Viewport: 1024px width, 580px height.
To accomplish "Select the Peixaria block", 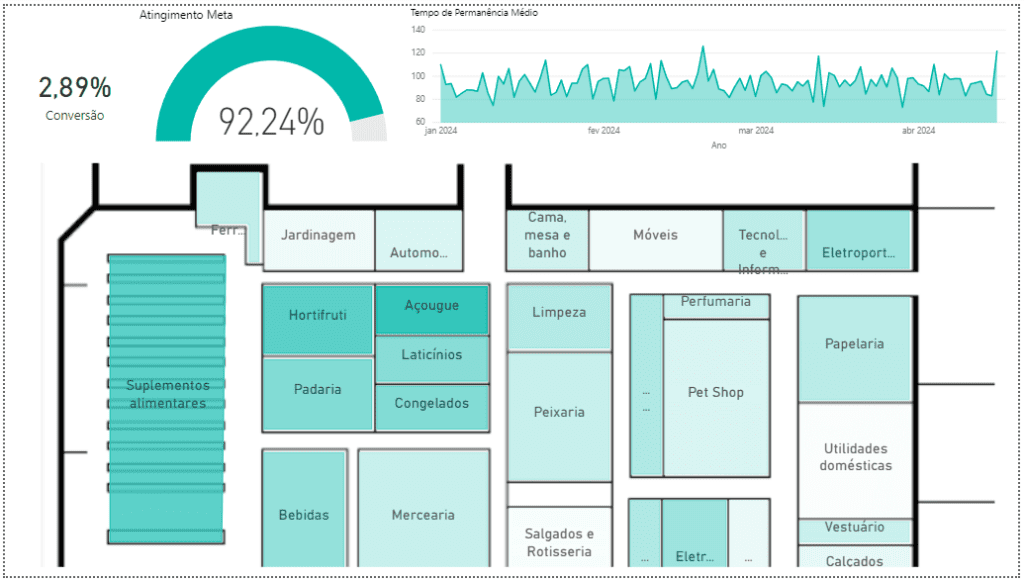I will click(x=559, y=417).
